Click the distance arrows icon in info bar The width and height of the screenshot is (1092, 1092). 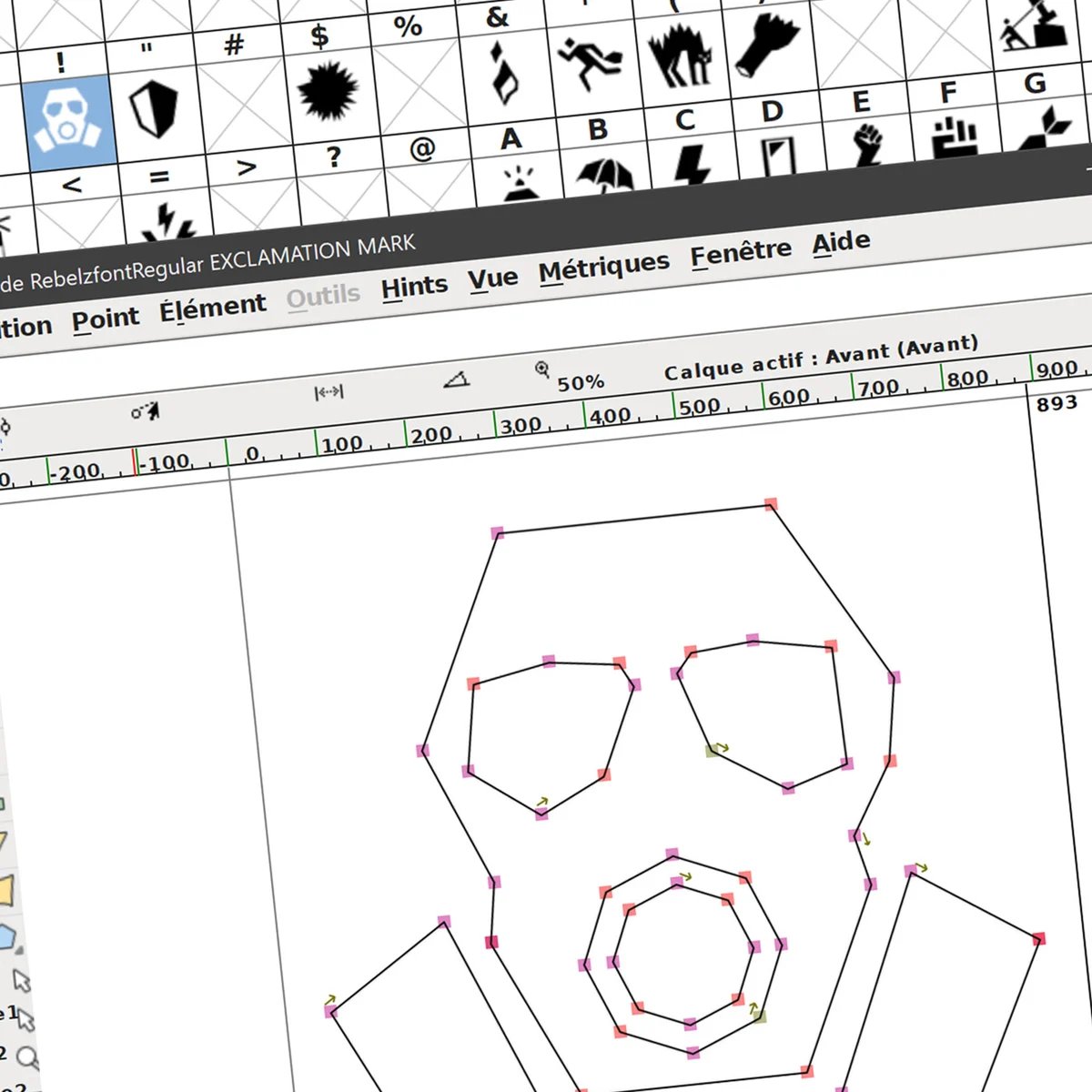coord(329,392)
